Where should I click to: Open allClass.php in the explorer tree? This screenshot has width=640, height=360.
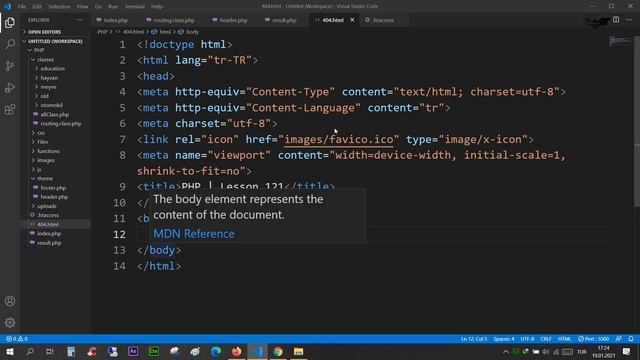tap(56, 115)
